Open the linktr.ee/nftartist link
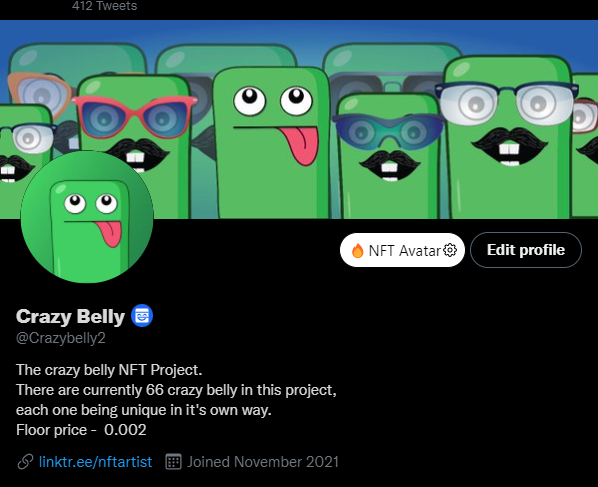 pos(95,462)
